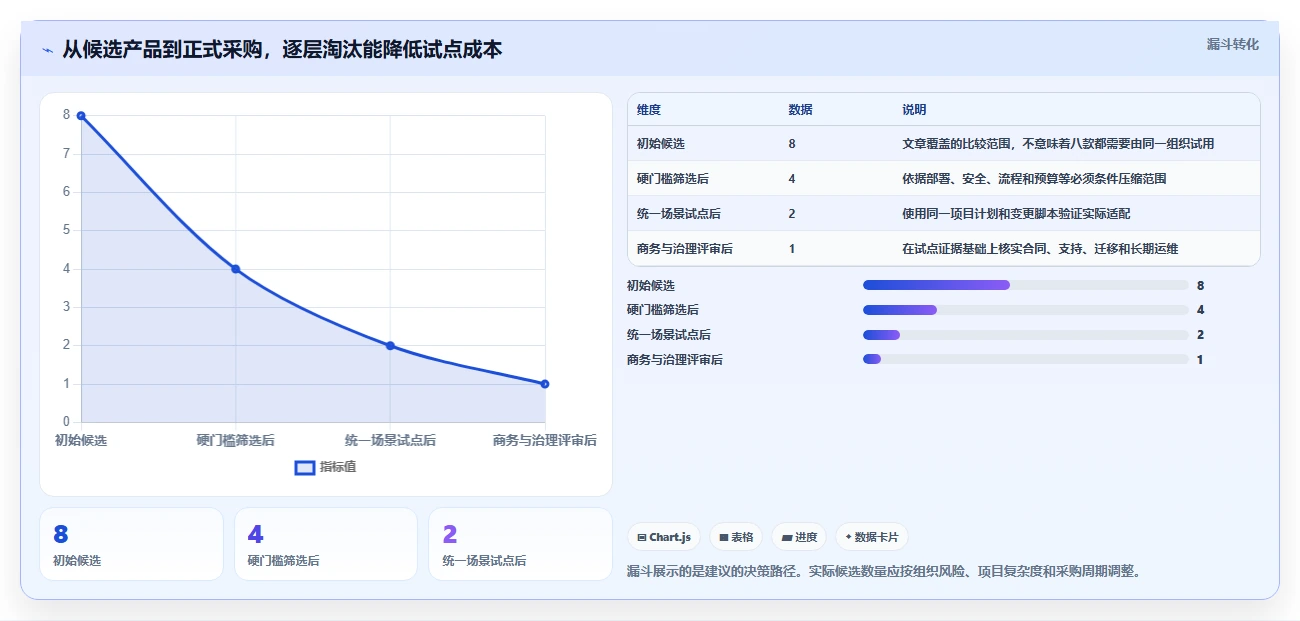Toggle the 指标值 legend item
The height and width of the screenshot is (621, 1300).
pyautogui.click(x=325, y=467)
